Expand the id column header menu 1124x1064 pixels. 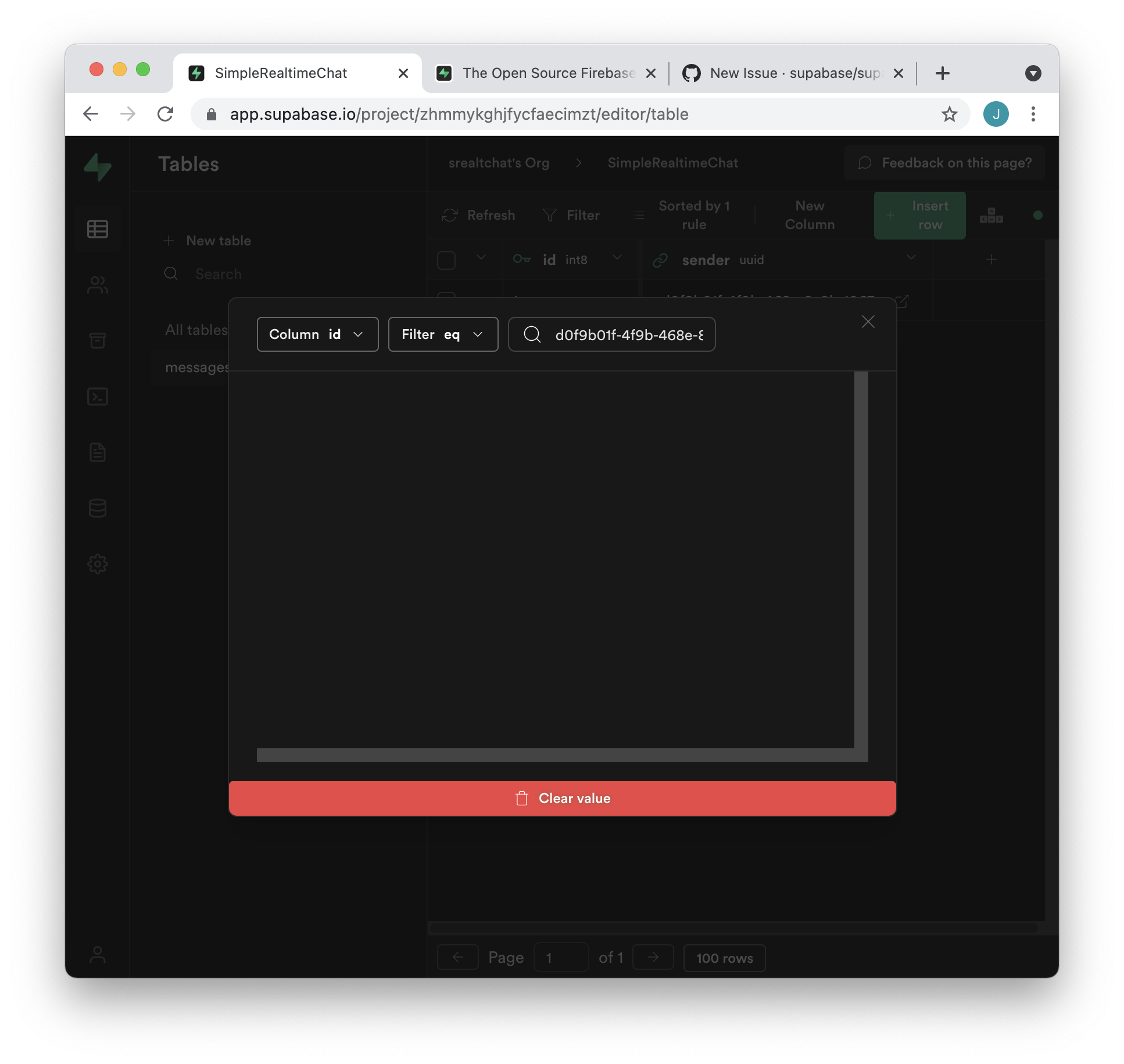pos(617,258)
